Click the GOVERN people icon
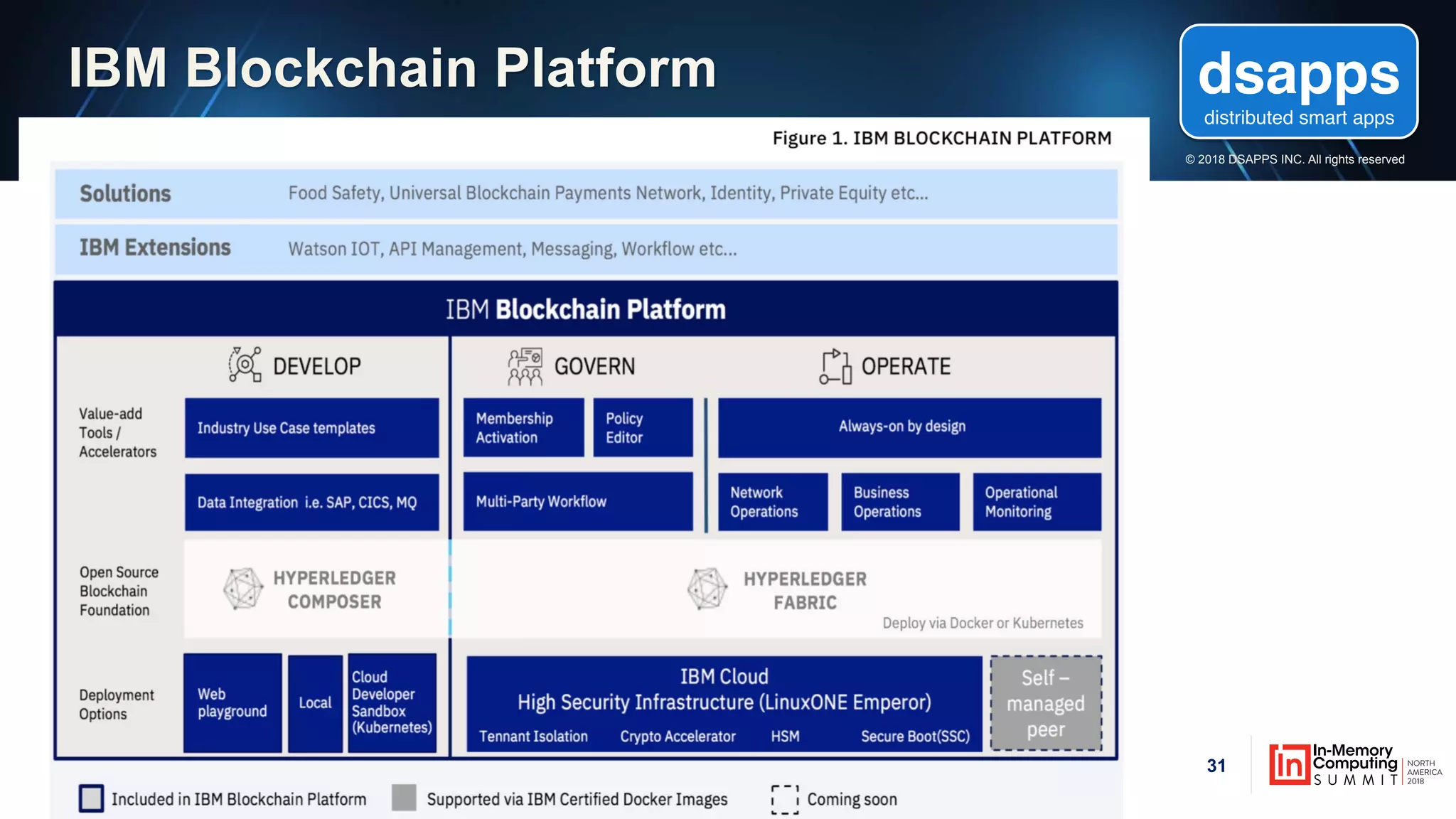This screenshot has height=819, width=1456. pyautogui.click(x=525, y=366)
